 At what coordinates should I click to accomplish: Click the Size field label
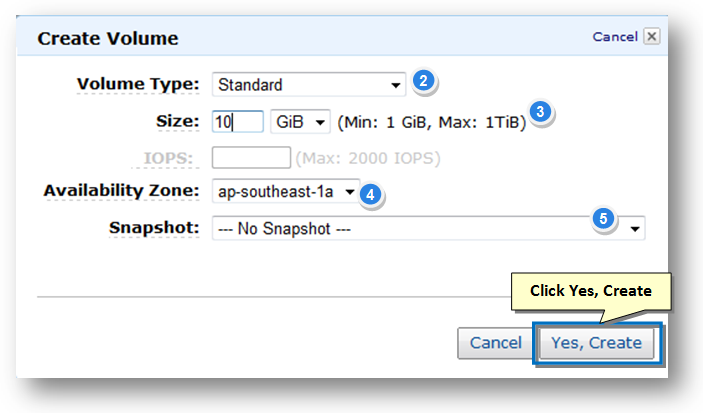pyautogui.click(x=178, y=121)
